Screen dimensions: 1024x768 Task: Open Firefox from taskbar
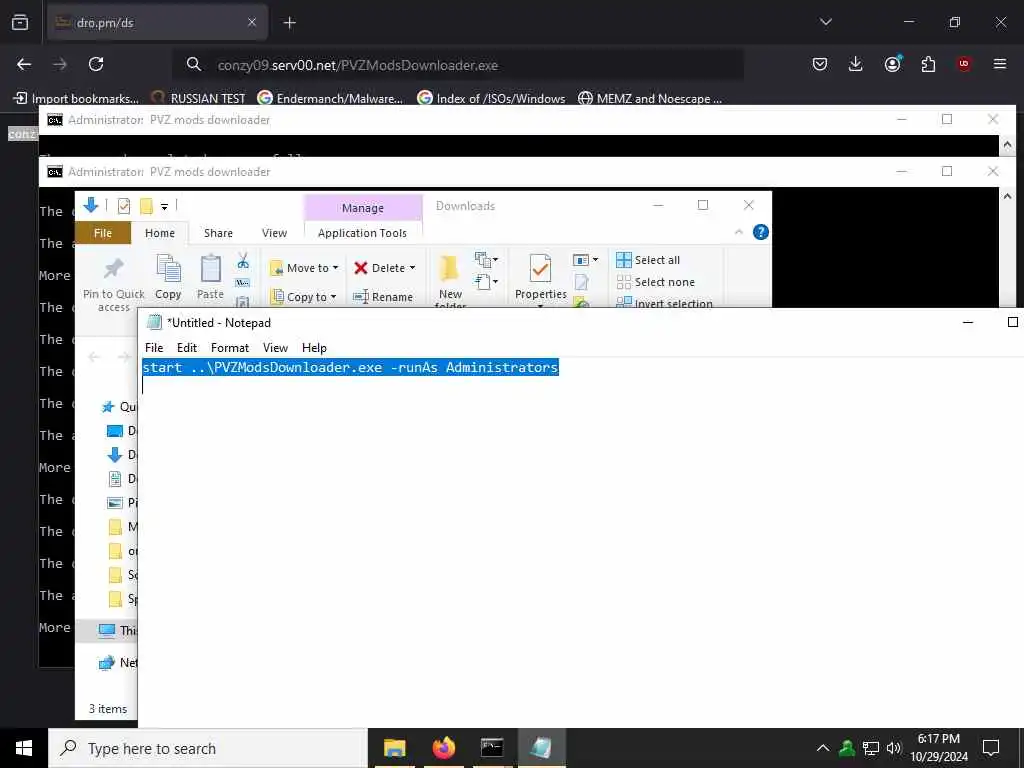[x=443, y=748]
